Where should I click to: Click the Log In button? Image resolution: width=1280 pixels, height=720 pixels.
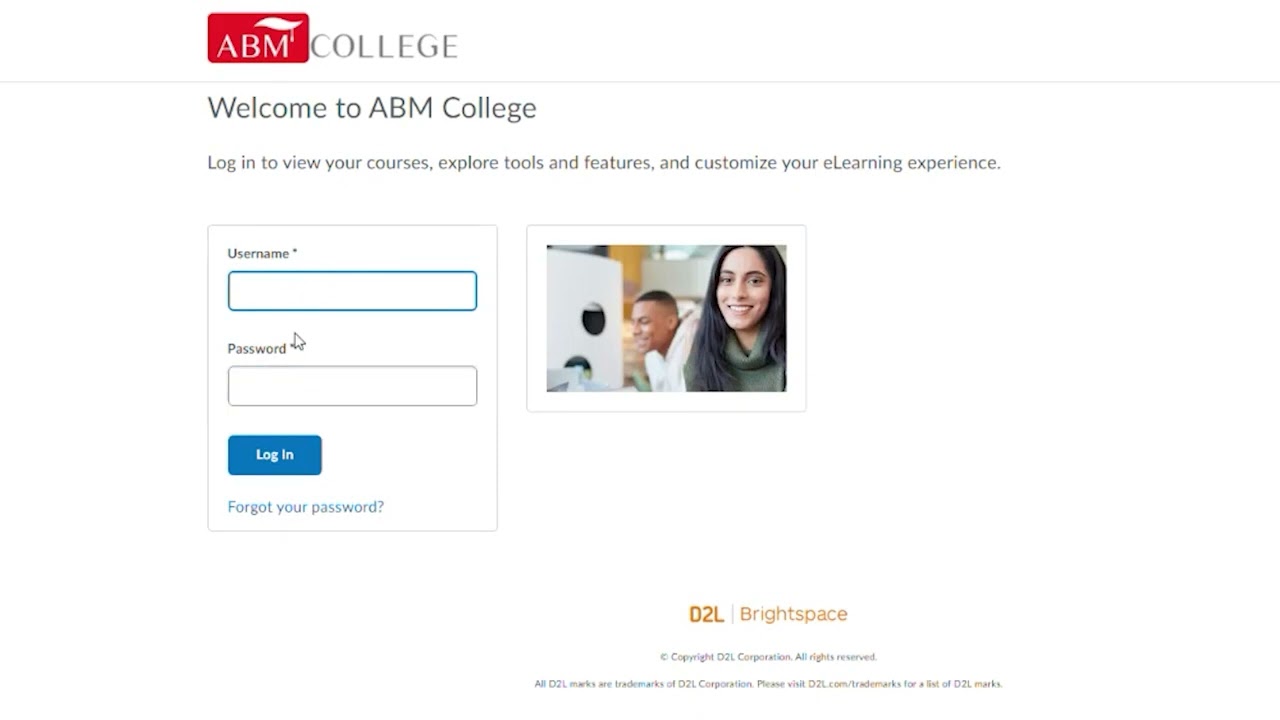(x=274, y=454)
